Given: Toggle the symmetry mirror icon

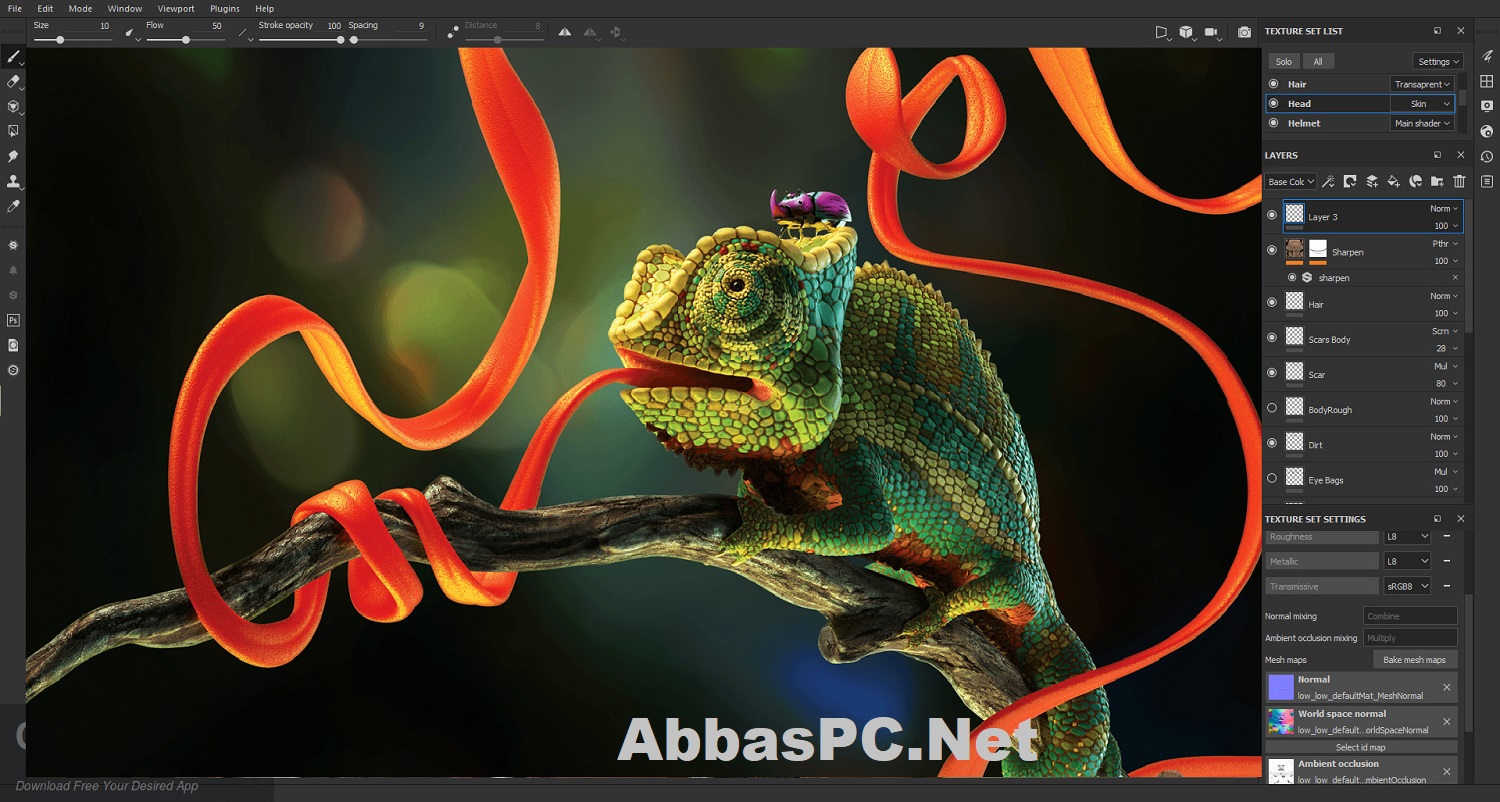Looking at the screenshot, I should (x=565, y=32).
